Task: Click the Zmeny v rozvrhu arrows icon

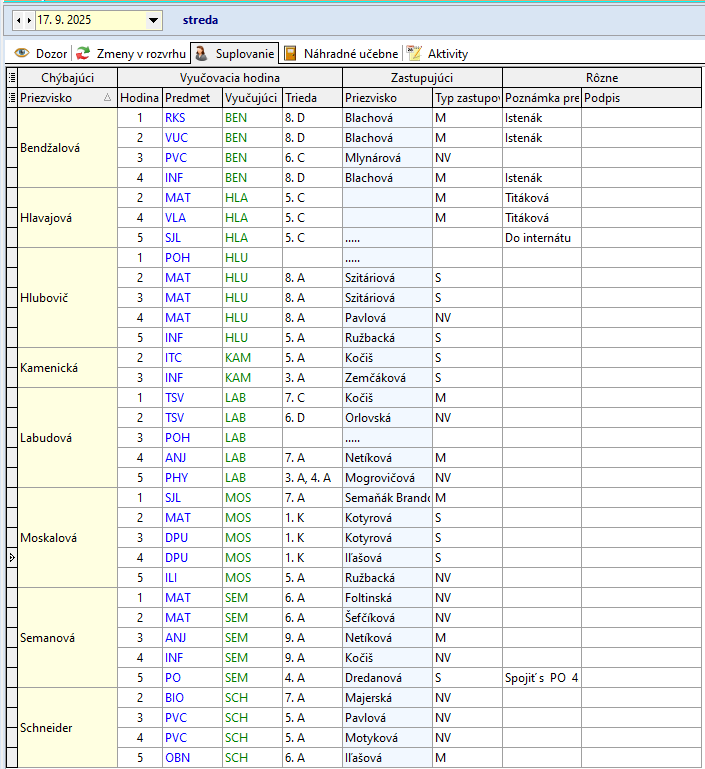Action: click(x=83, y=53)
